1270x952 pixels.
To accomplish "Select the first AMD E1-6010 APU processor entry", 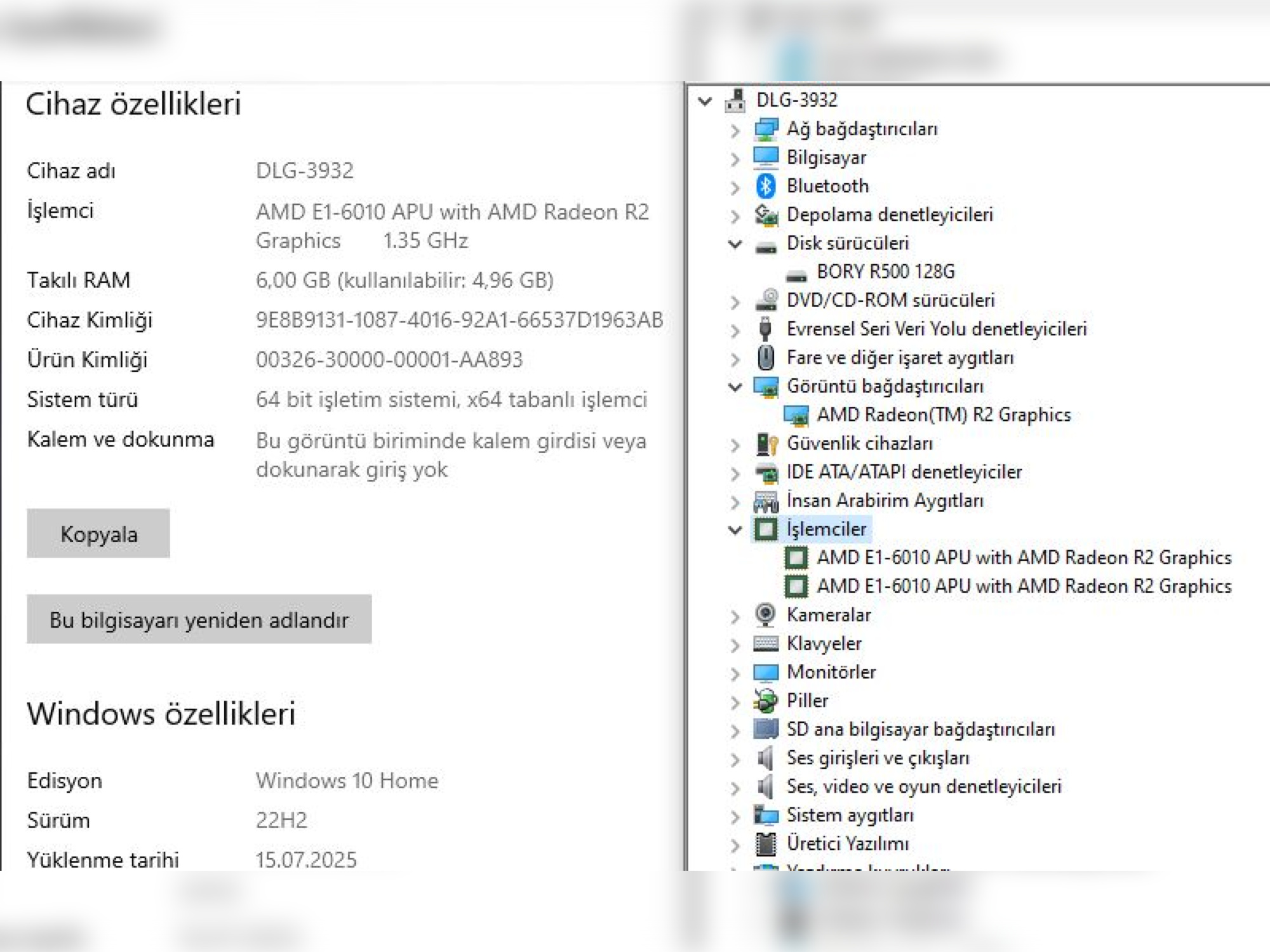I will [1024, 557].
